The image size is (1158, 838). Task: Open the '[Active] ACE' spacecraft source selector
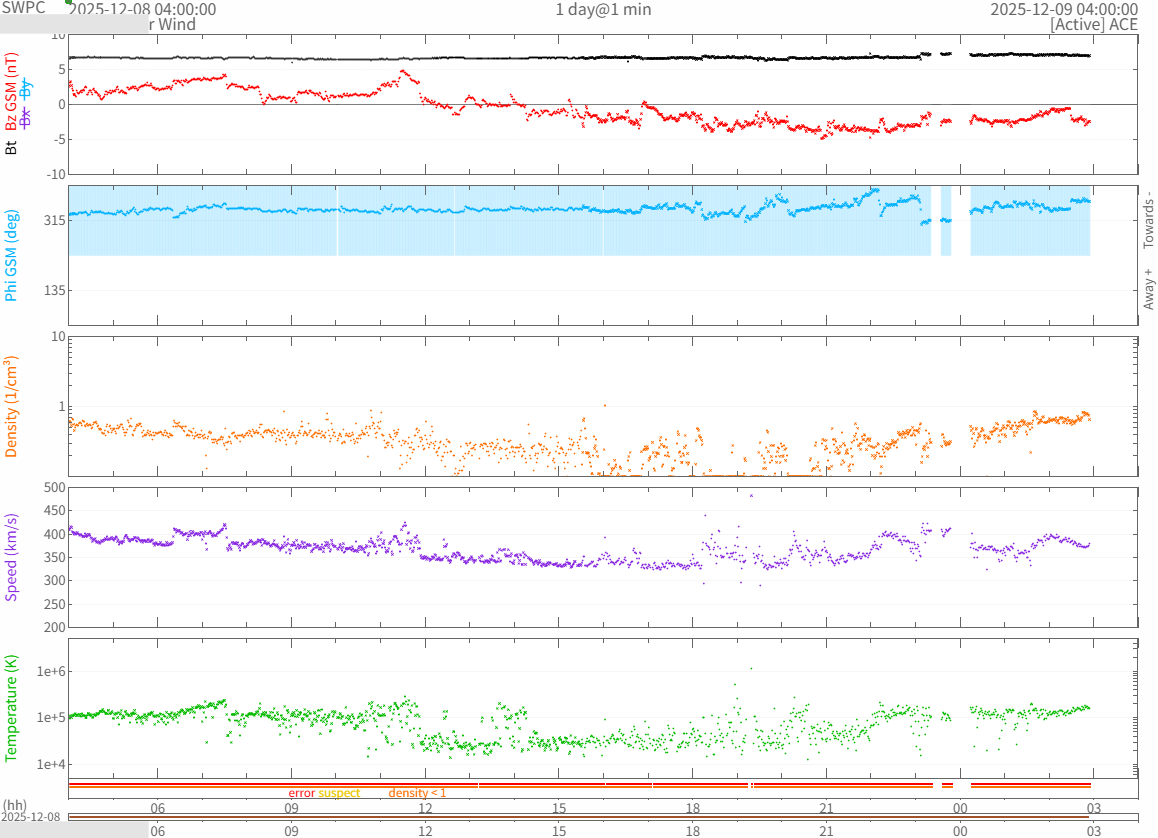click(1094, 25)
